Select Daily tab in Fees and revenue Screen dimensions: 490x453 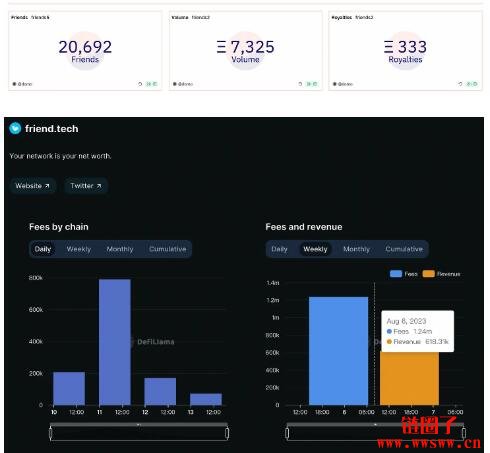coord(279,249)
